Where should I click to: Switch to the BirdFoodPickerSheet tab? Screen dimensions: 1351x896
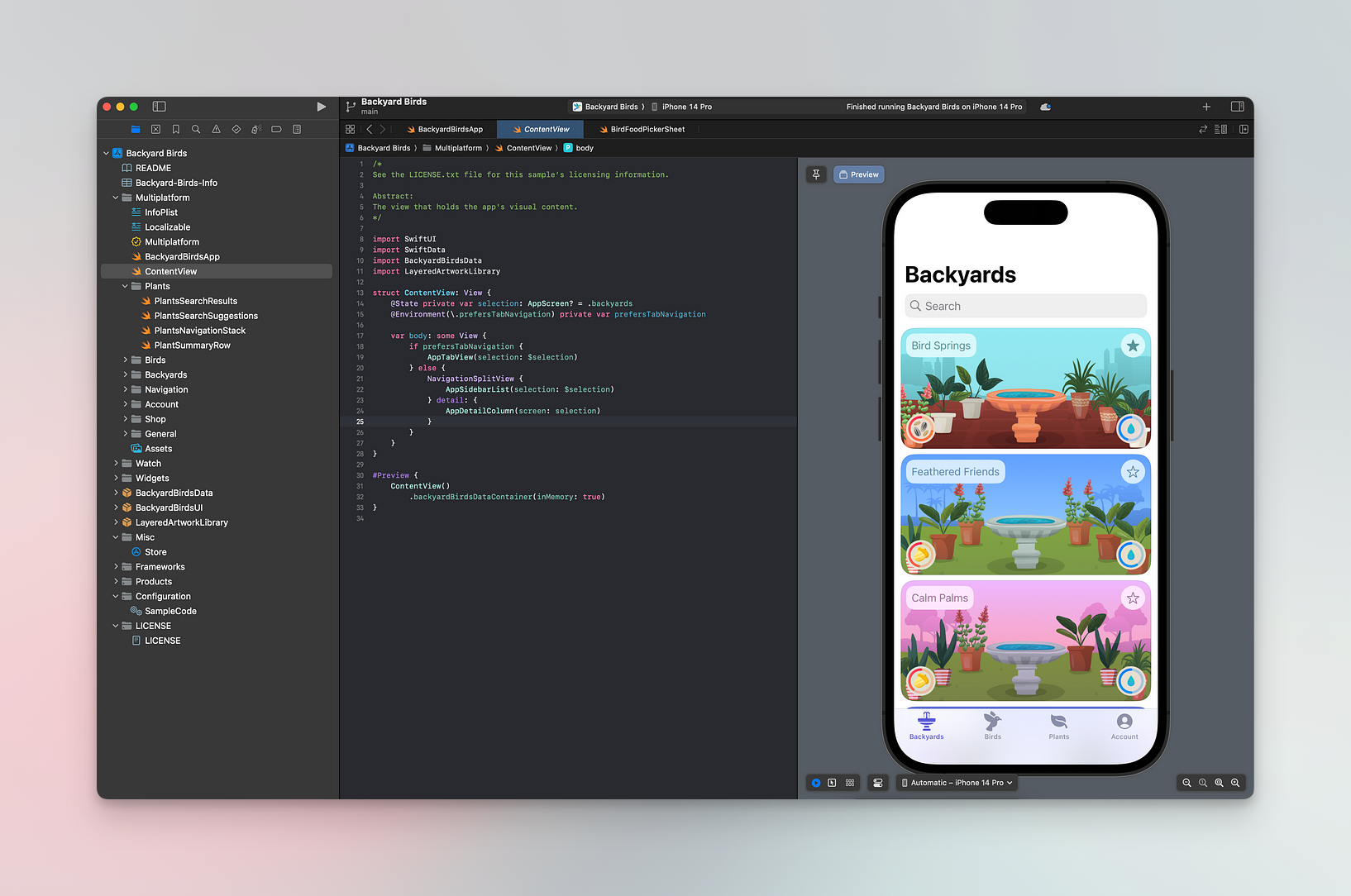(x=646, y=129)
